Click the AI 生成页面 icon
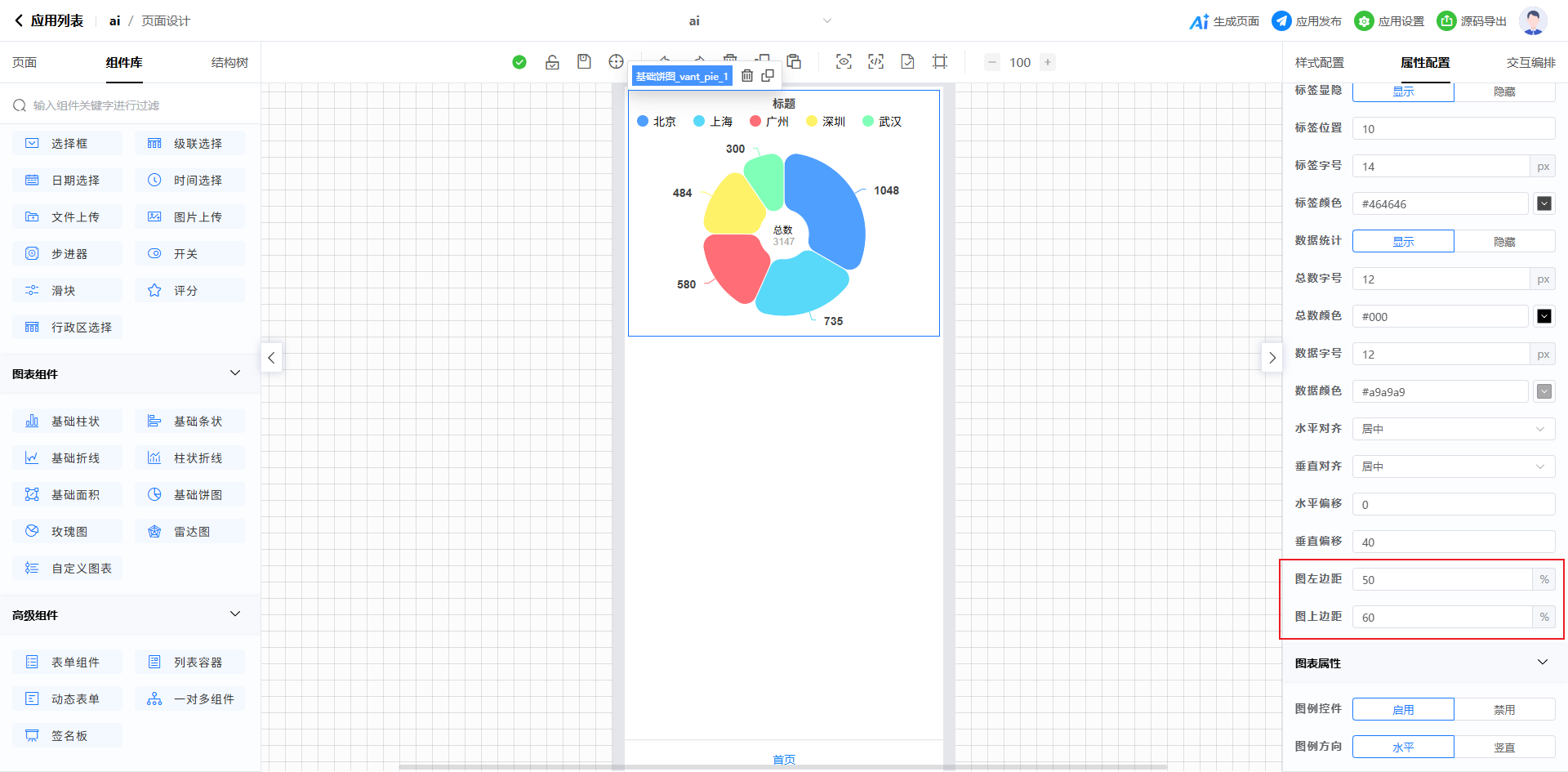The width and height of the screenshot is (1568, 772). pos(1198,21)
